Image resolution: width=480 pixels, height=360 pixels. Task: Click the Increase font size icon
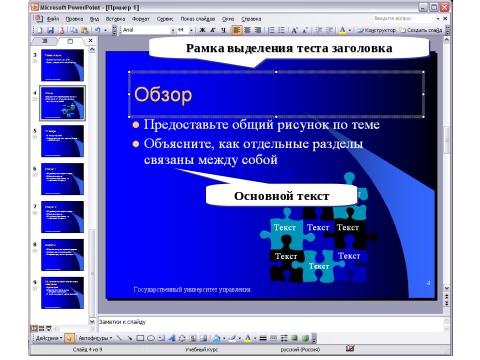pos(294,30)
